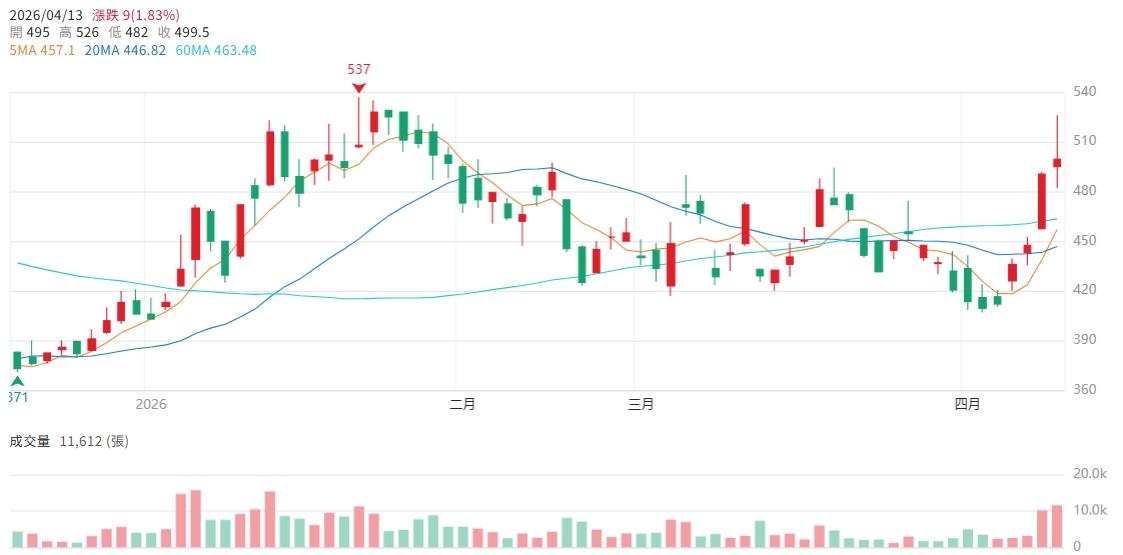Jump to the 二月 month marker
Viewport: 1123px width, 555px height.
(x=462, y=404)
